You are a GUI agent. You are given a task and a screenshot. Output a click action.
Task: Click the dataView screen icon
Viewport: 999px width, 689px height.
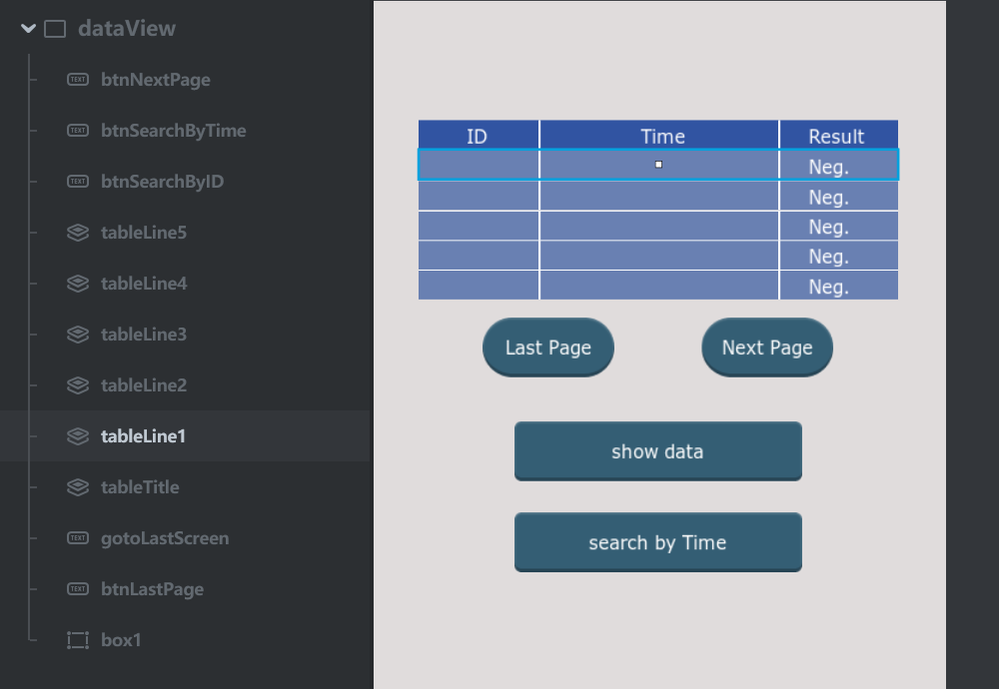[56, 29]
